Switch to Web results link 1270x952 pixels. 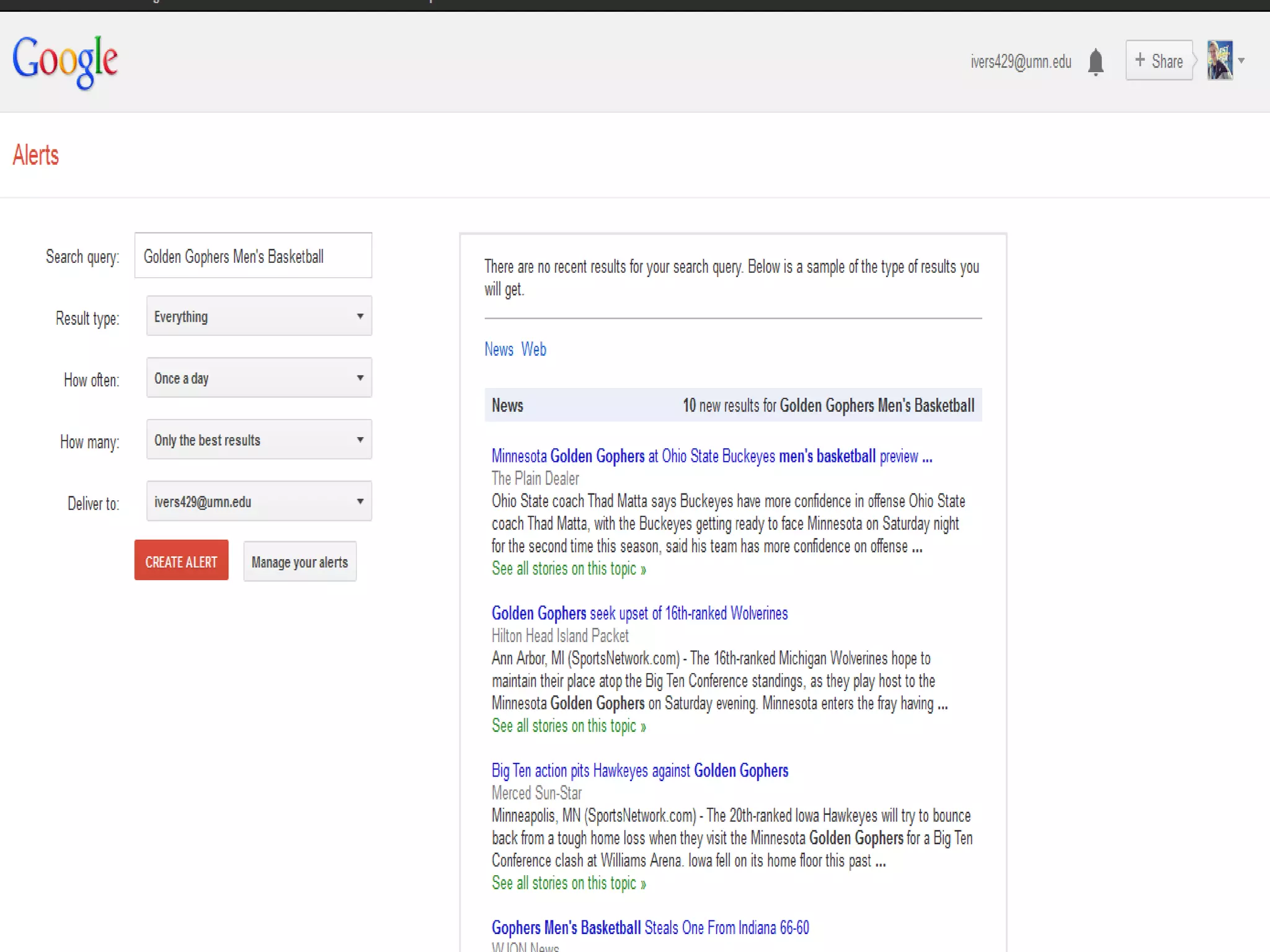click(533, 350)
